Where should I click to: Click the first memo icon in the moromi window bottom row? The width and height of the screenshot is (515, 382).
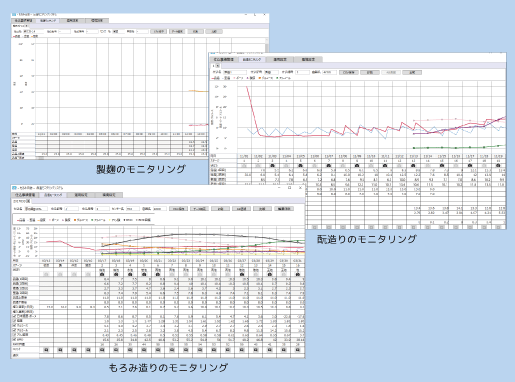[46, 350]
